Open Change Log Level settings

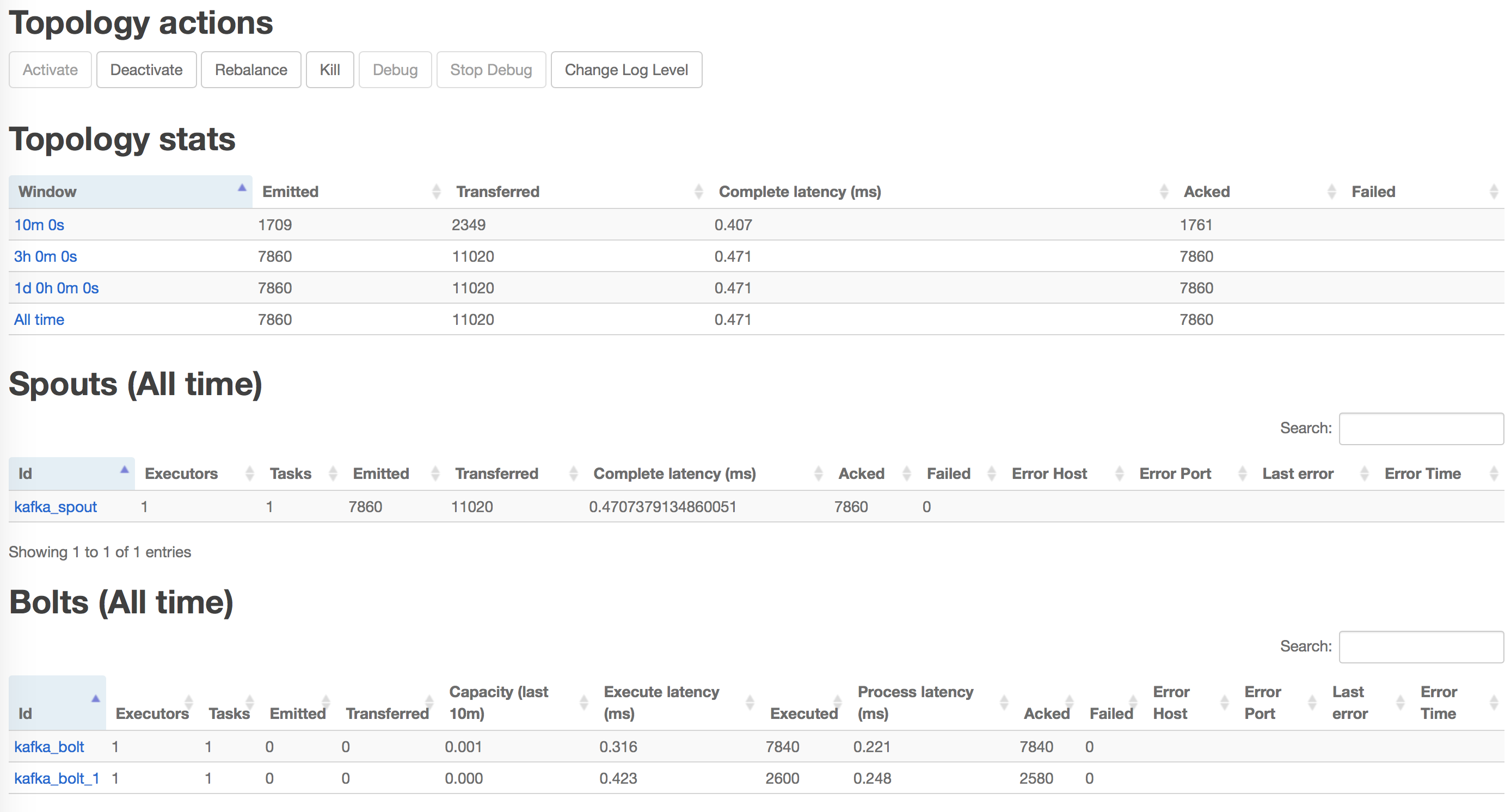click(626, 70)
